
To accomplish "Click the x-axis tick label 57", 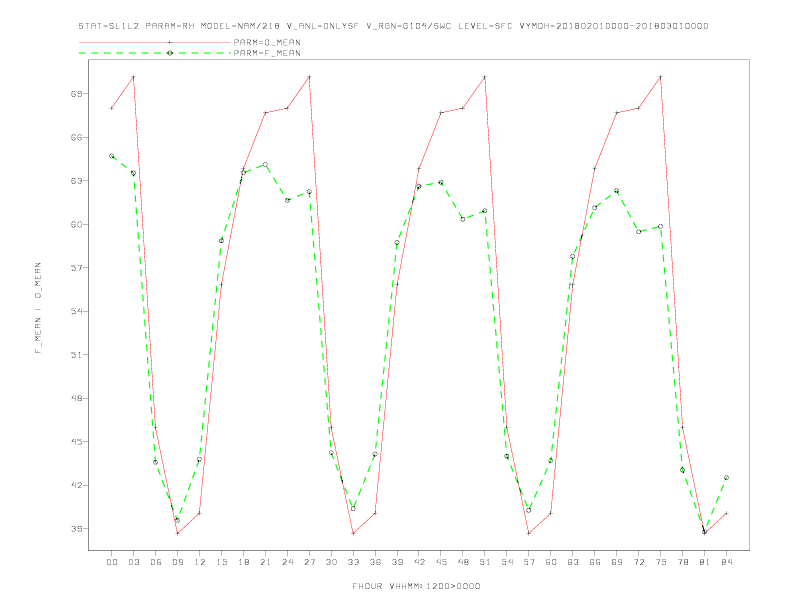I will coord(529,562).
